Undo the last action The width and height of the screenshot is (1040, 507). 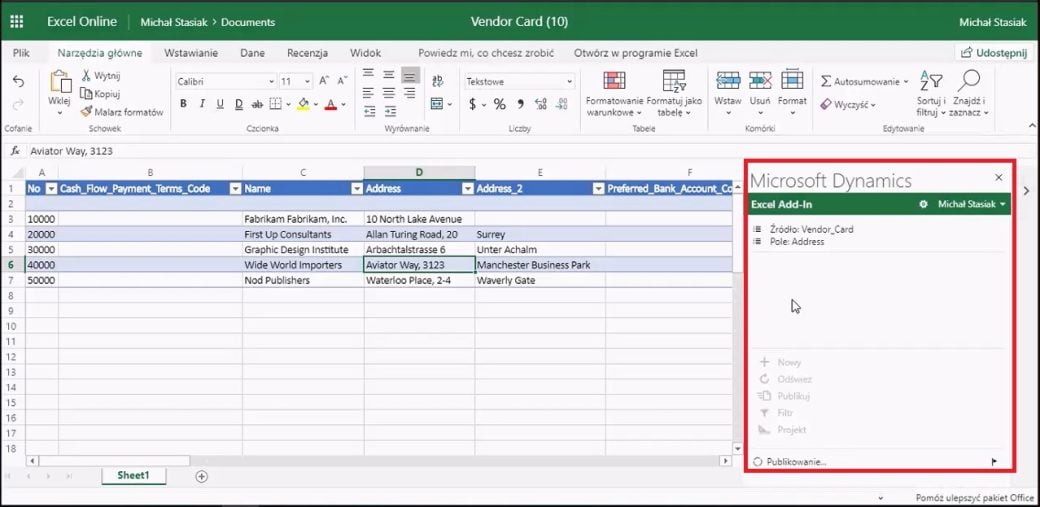point(19,81)
